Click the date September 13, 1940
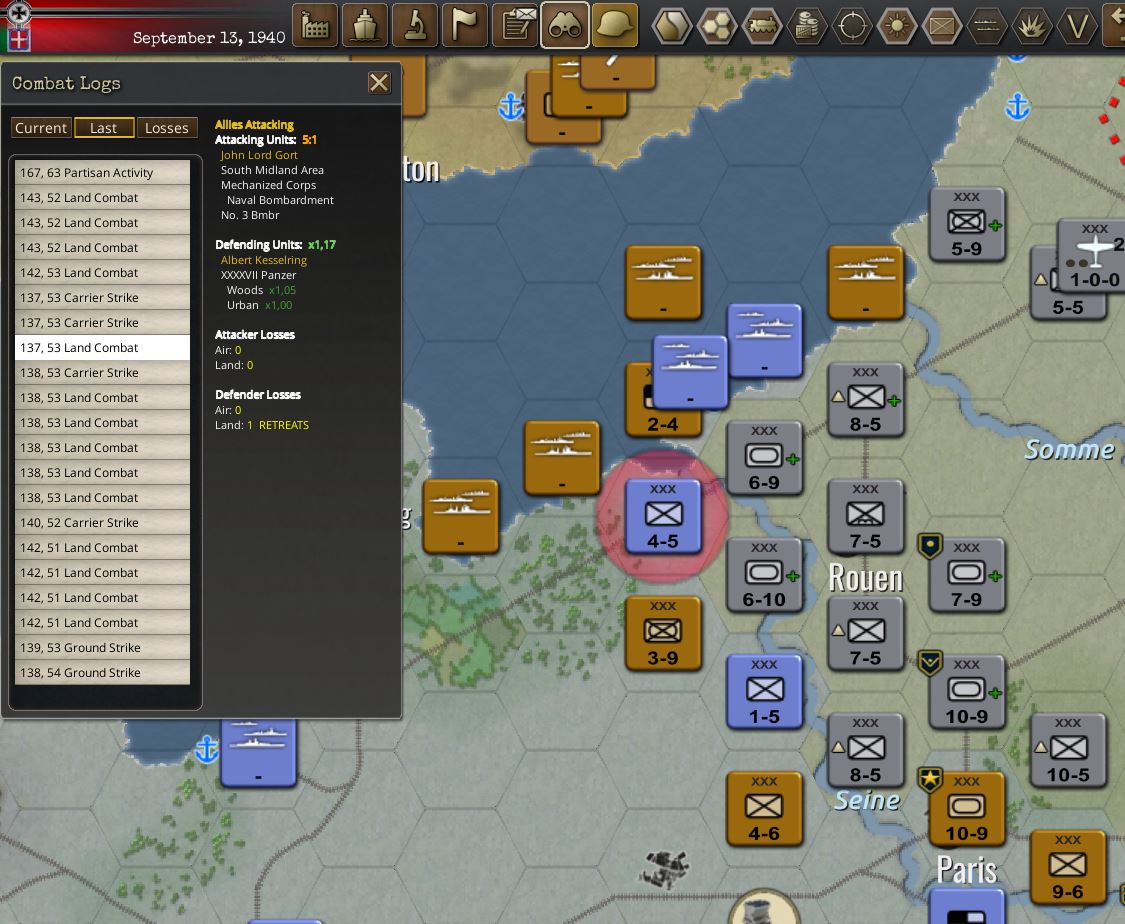1125x924 pixels. (209, 37)
